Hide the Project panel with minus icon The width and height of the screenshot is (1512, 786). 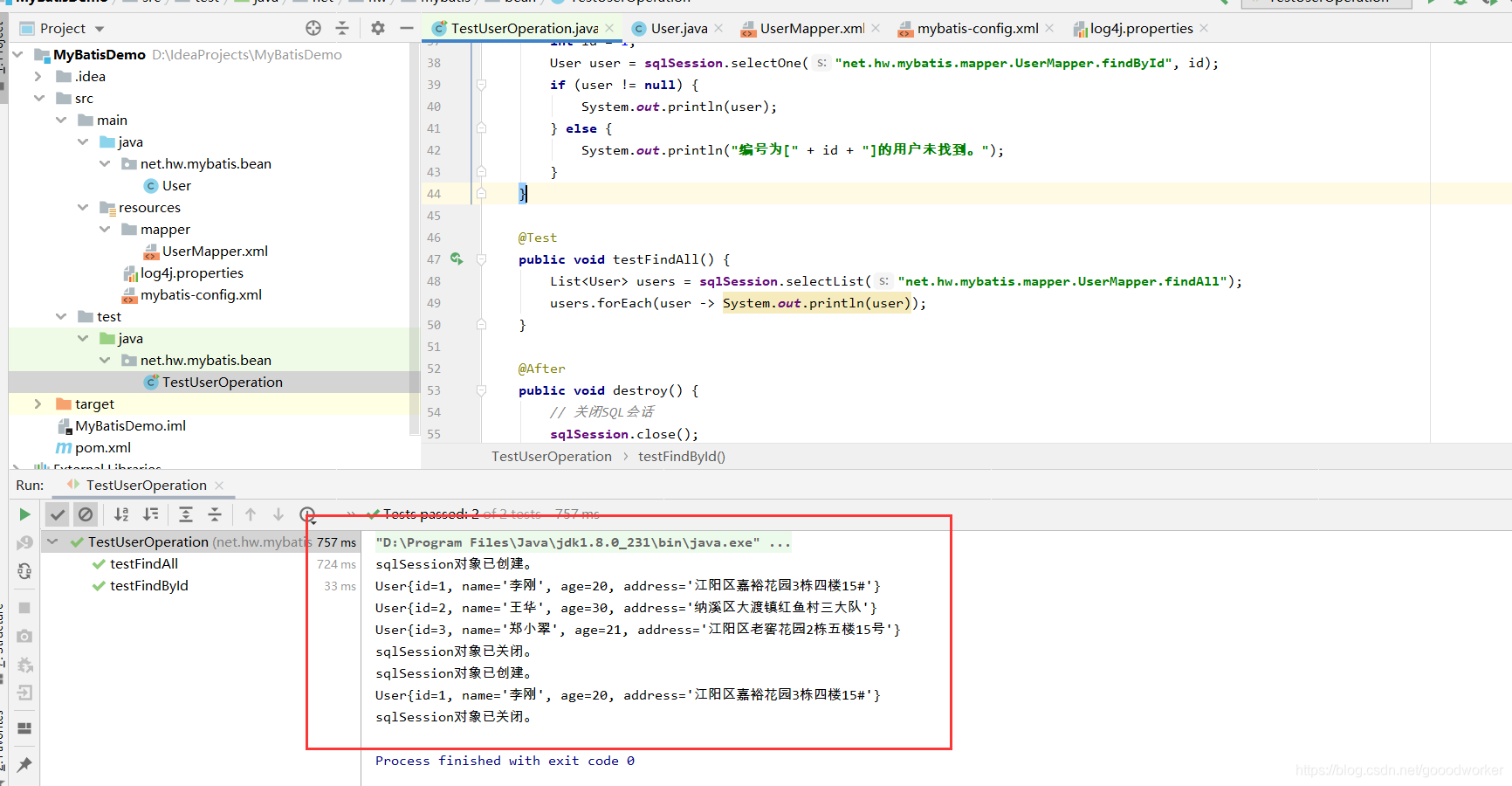(x=407, y=28)
